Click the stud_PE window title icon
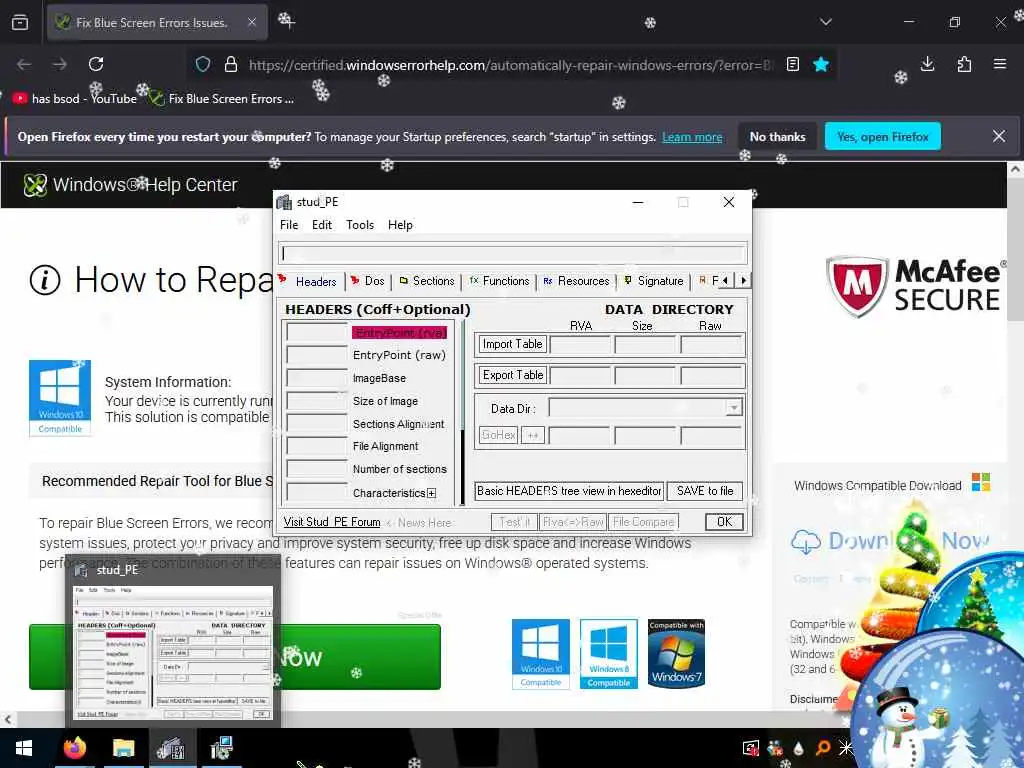The width and height of the screenshot is (1024, 768). (284, 202)
